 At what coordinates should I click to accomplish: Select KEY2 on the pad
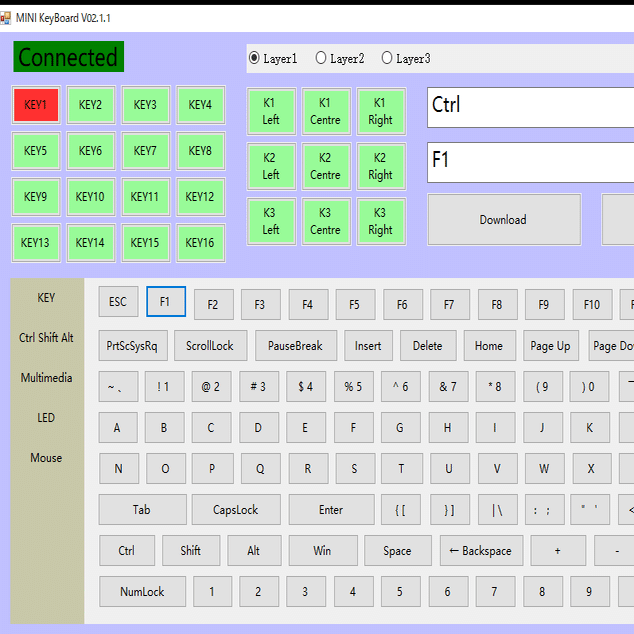coord(91,105)
